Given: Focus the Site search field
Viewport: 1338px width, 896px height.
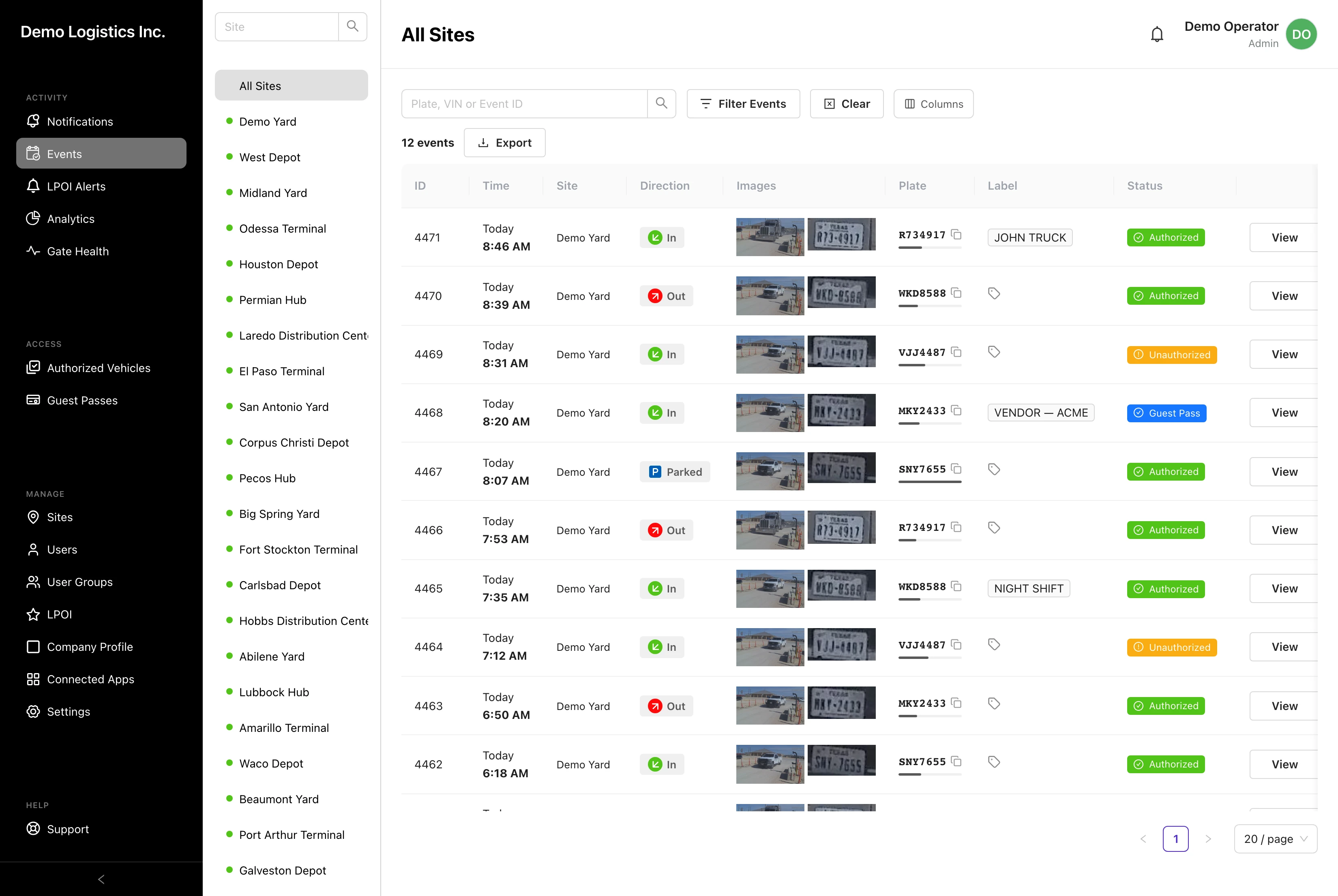Looking at the screenshot, I should coord(277,26).
